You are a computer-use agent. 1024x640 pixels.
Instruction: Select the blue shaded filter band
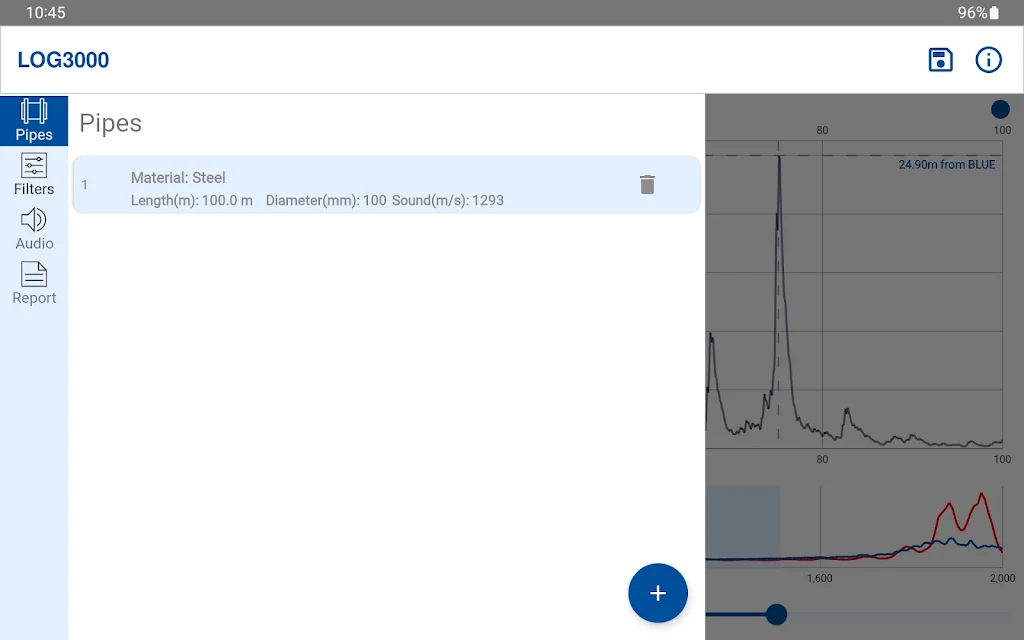point(743,525)
